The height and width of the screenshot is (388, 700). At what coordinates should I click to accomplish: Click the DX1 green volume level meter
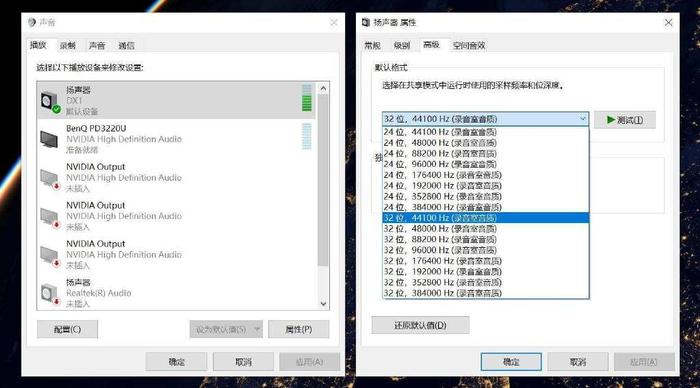tap(307, 98)
